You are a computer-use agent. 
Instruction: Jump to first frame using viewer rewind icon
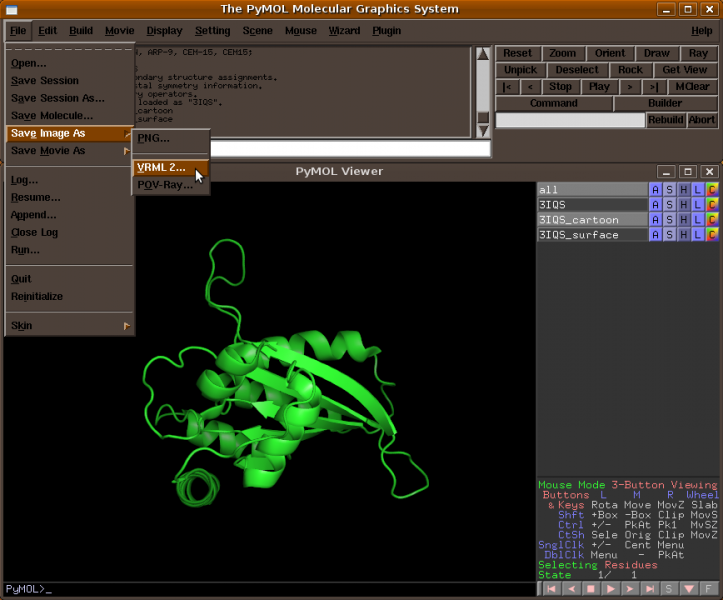(550, 589)
